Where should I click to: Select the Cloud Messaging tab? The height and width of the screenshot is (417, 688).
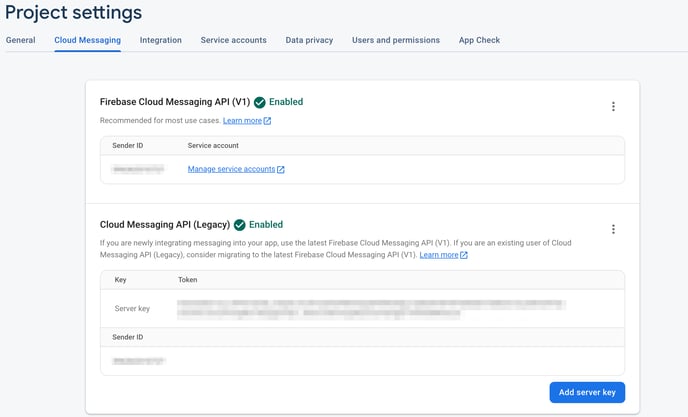[x=87, y=40]
